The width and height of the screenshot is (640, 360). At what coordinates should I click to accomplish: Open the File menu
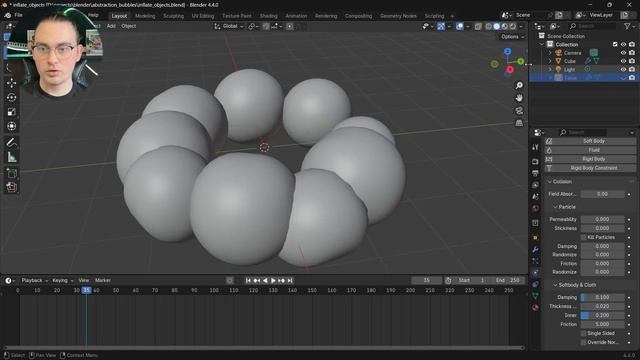point(18,15)
